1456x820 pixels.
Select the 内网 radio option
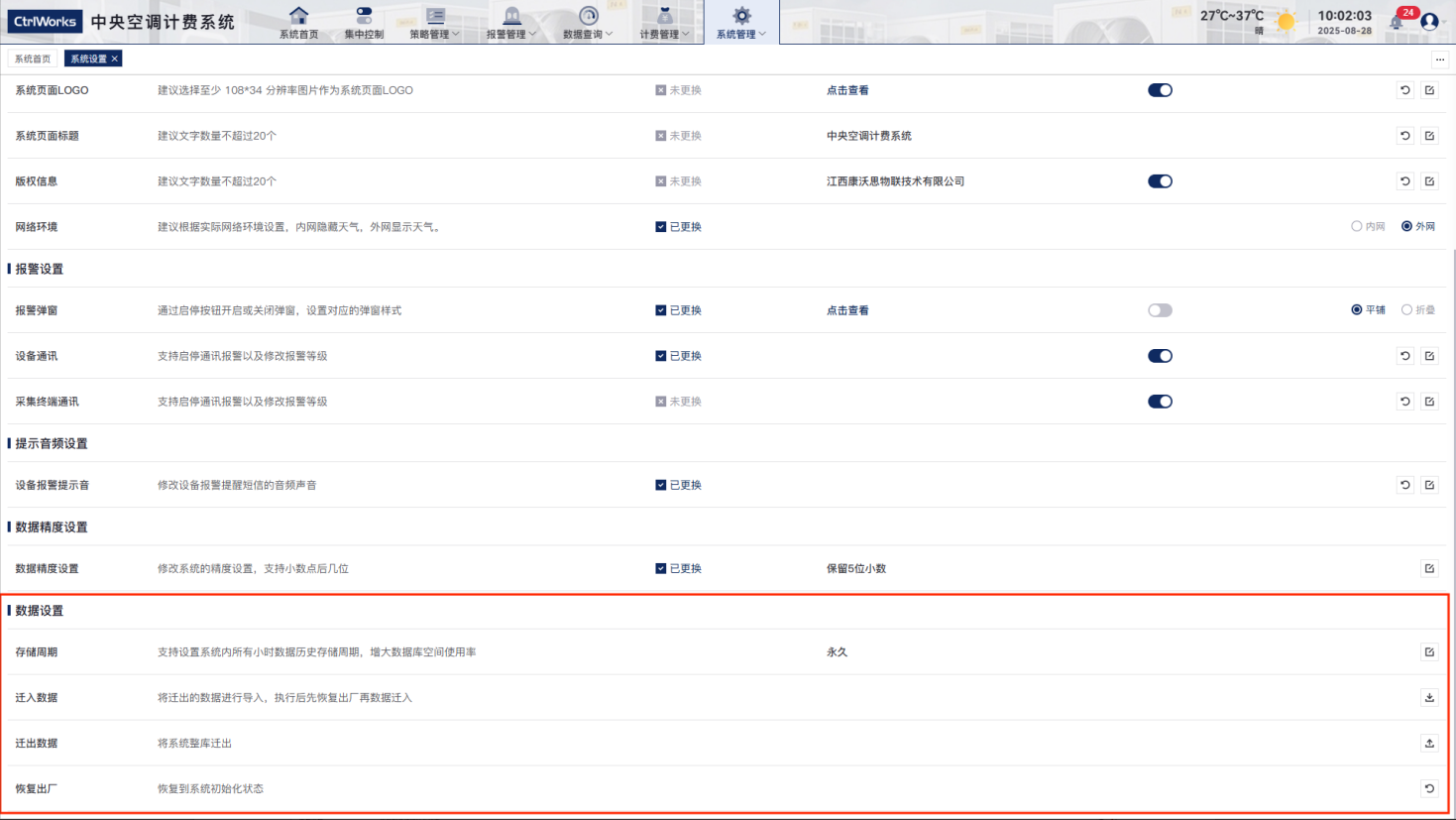point(1357,227)
